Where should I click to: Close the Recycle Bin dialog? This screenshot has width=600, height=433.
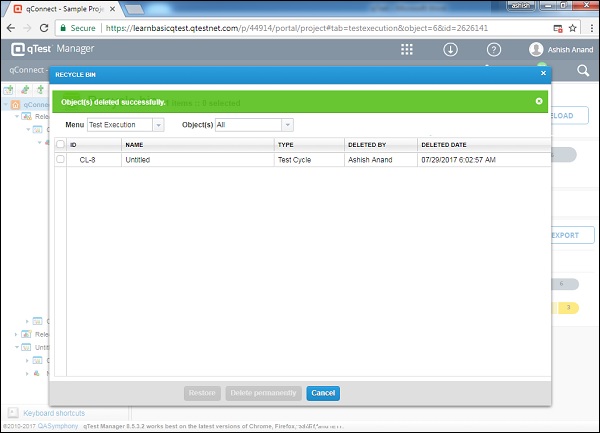(543, 73)
